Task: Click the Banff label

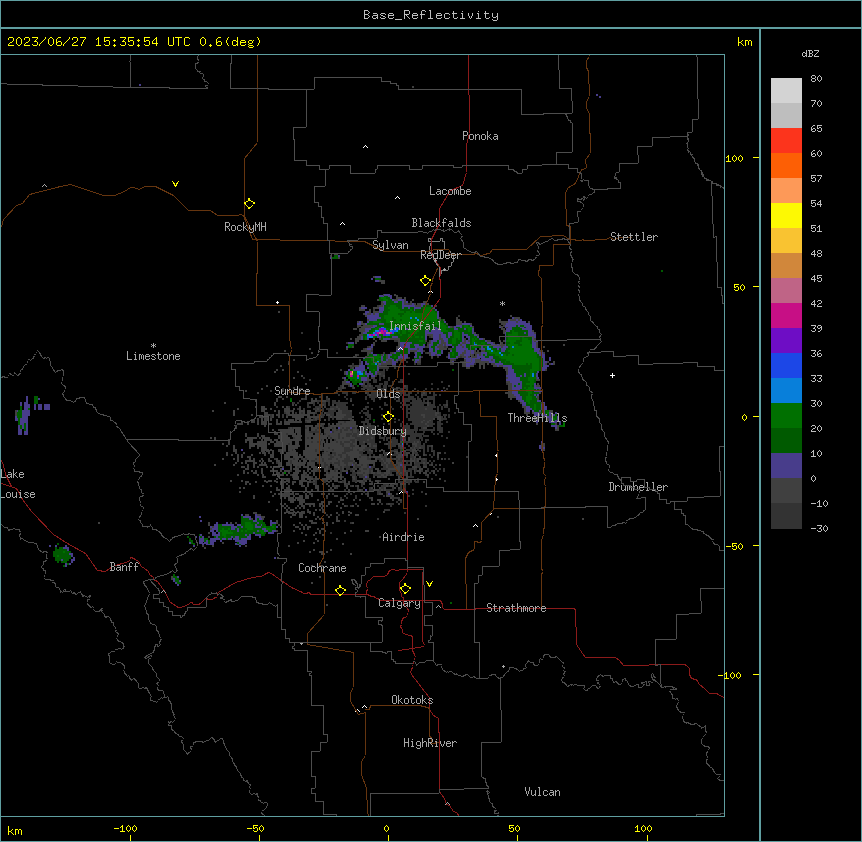Action: coord(124,567)
